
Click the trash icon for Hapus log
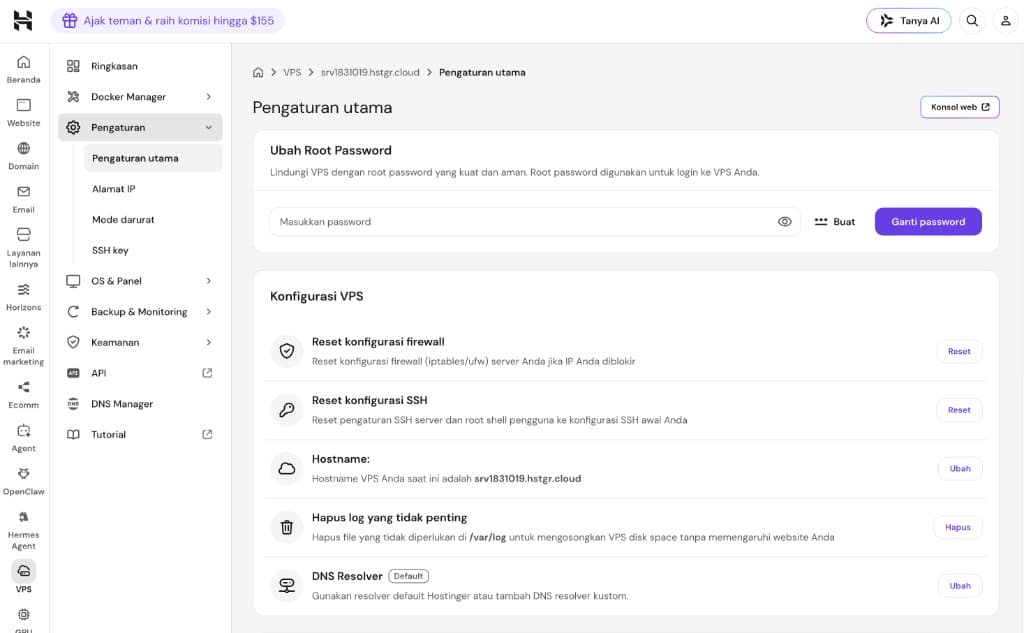pyautogui.click(x=287, y=527)
